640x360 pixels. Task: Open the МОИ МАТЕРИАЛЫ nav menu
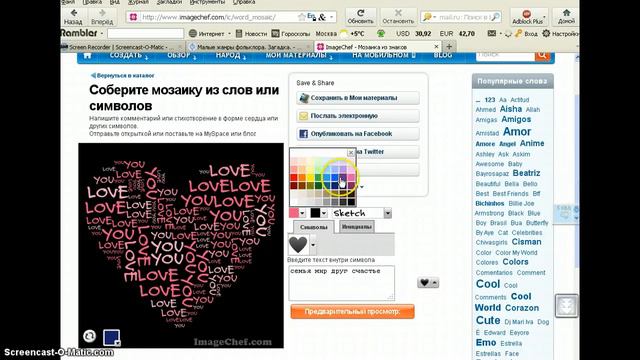[x=299, y=56]
